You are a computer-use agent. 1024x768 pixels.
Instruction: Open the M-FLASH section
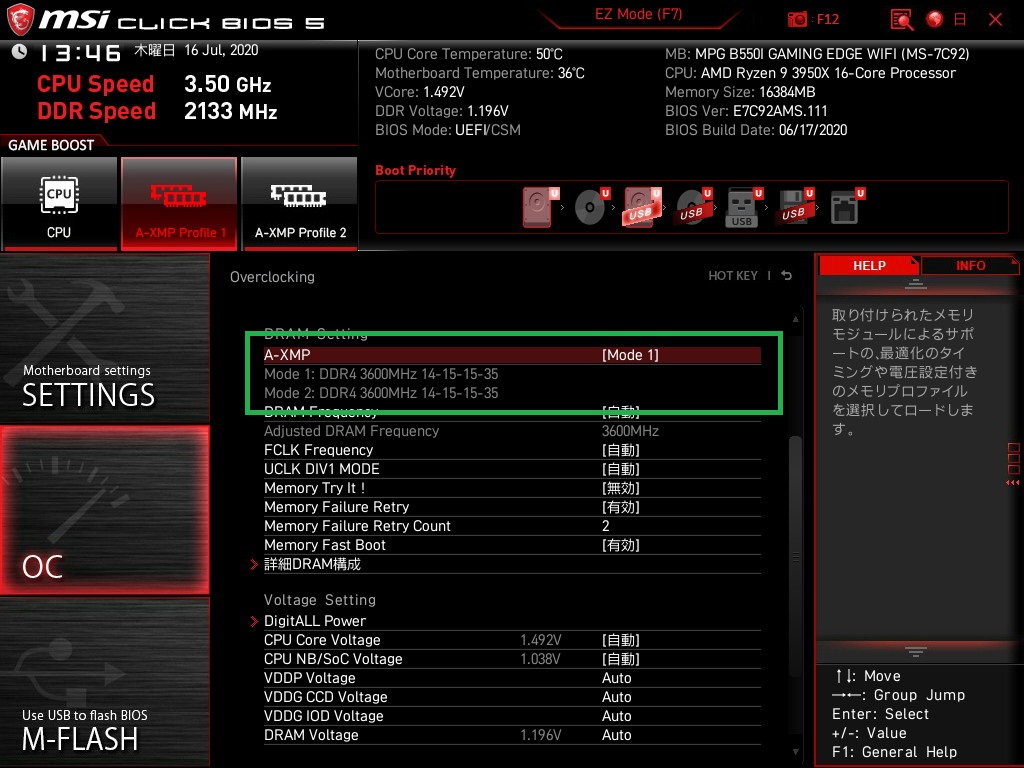click(104, 682)
